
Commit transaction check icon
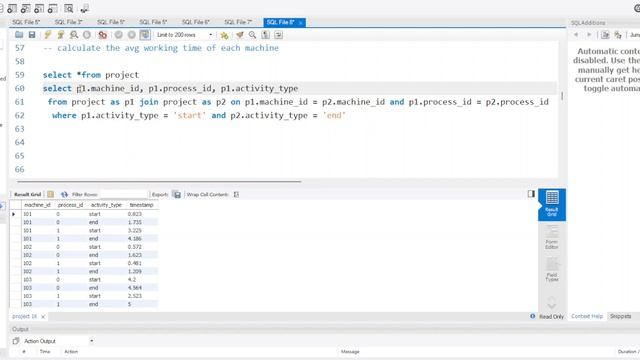coord(118,35)
